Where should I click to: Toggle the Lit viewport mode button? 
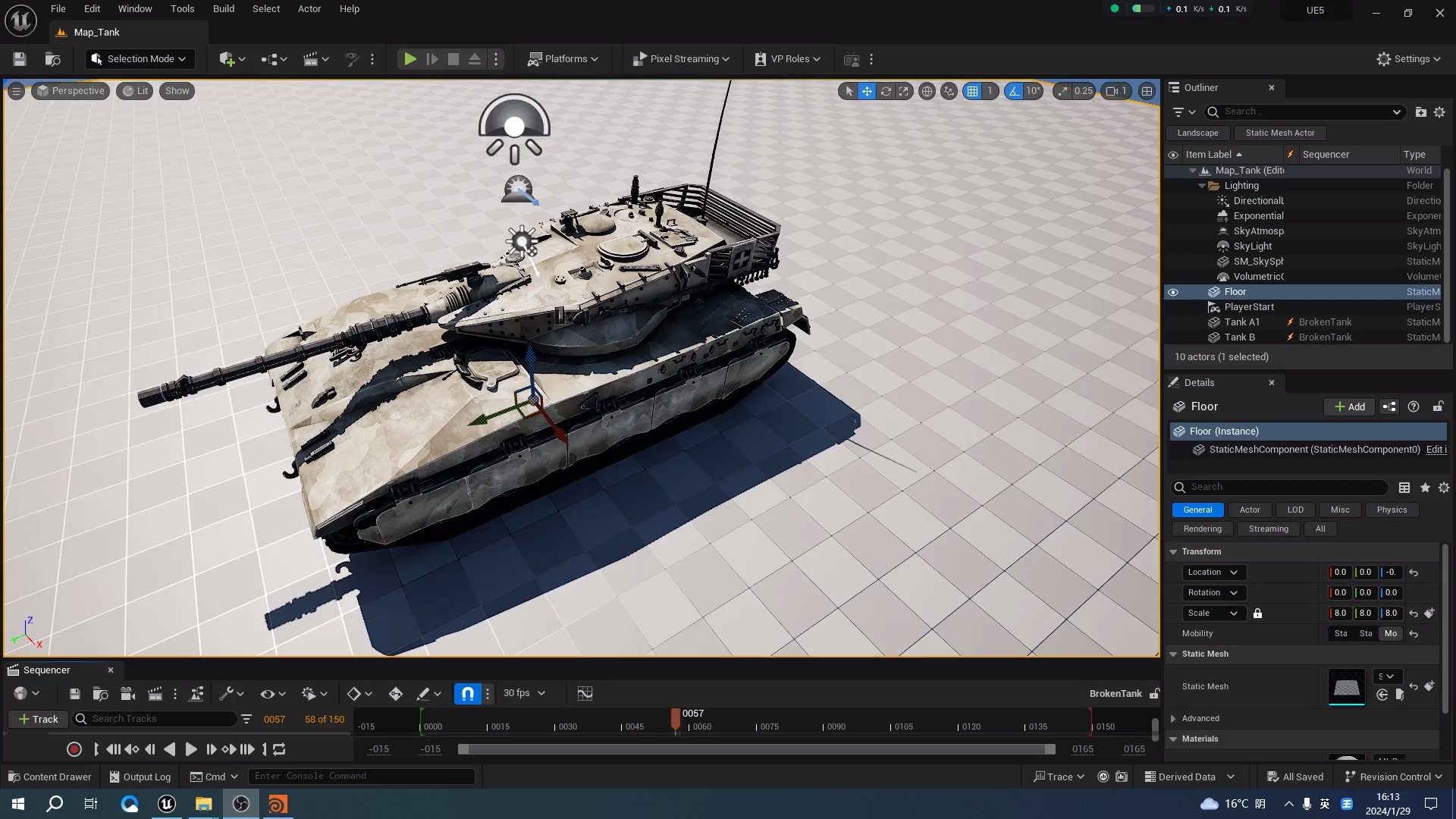point(135,90)
